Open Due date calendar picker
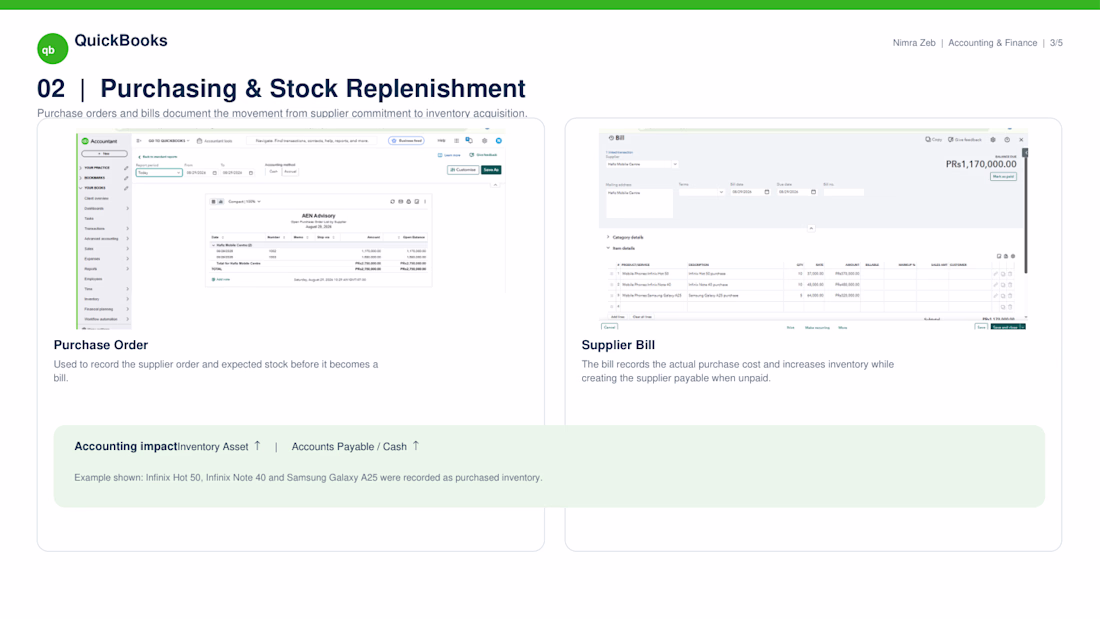 (x=813, y=192)
